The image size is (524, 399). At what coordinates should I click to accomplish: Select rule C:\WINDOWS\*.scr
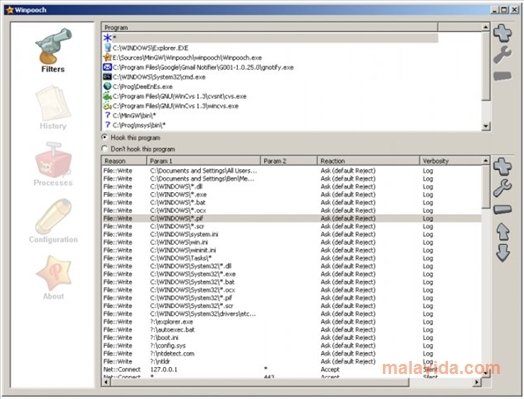pos(291,226)
